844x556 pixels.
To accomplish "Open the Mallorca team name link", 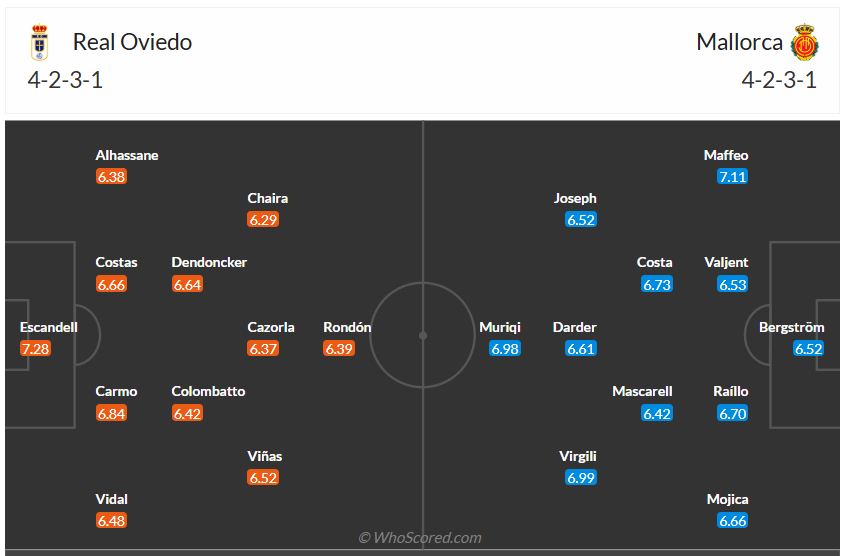I will pos(740,42).
